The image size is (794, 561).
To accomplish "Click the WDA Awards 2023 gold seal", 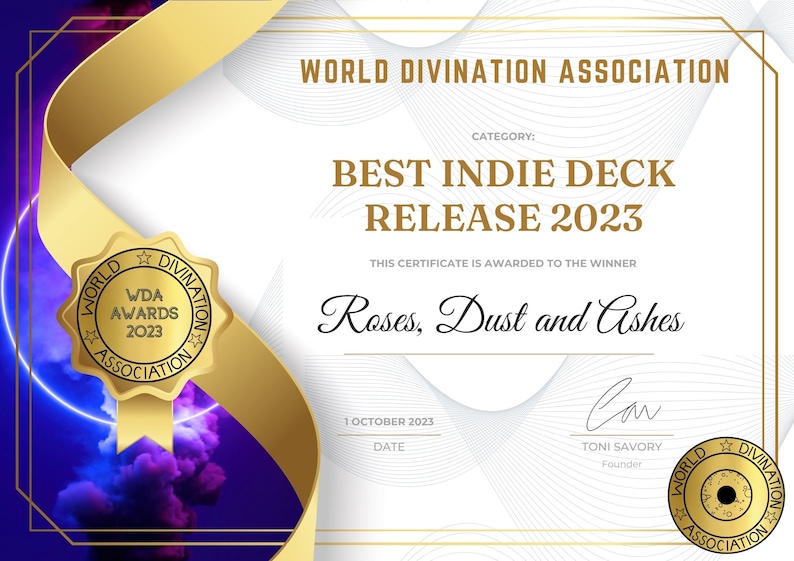I will click(144, 315).
